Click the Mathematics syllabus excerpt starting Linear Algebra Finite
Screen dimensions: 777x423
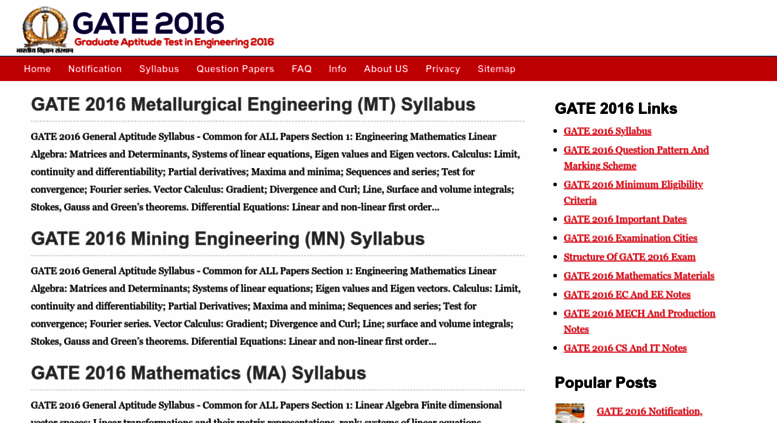click(266, 412)
